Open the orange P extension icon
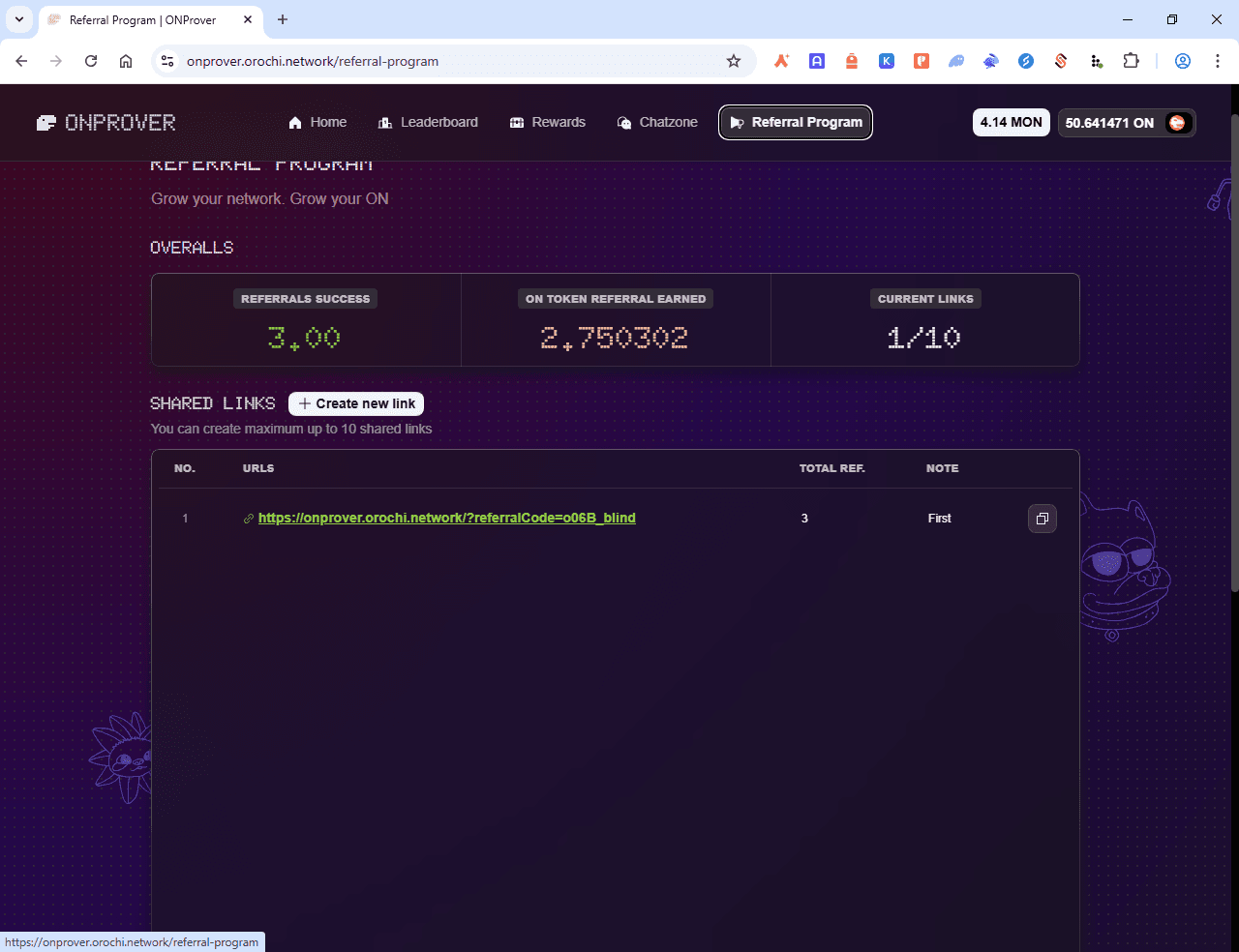Viewport: 1239px width, 952px height. point(922,61)
